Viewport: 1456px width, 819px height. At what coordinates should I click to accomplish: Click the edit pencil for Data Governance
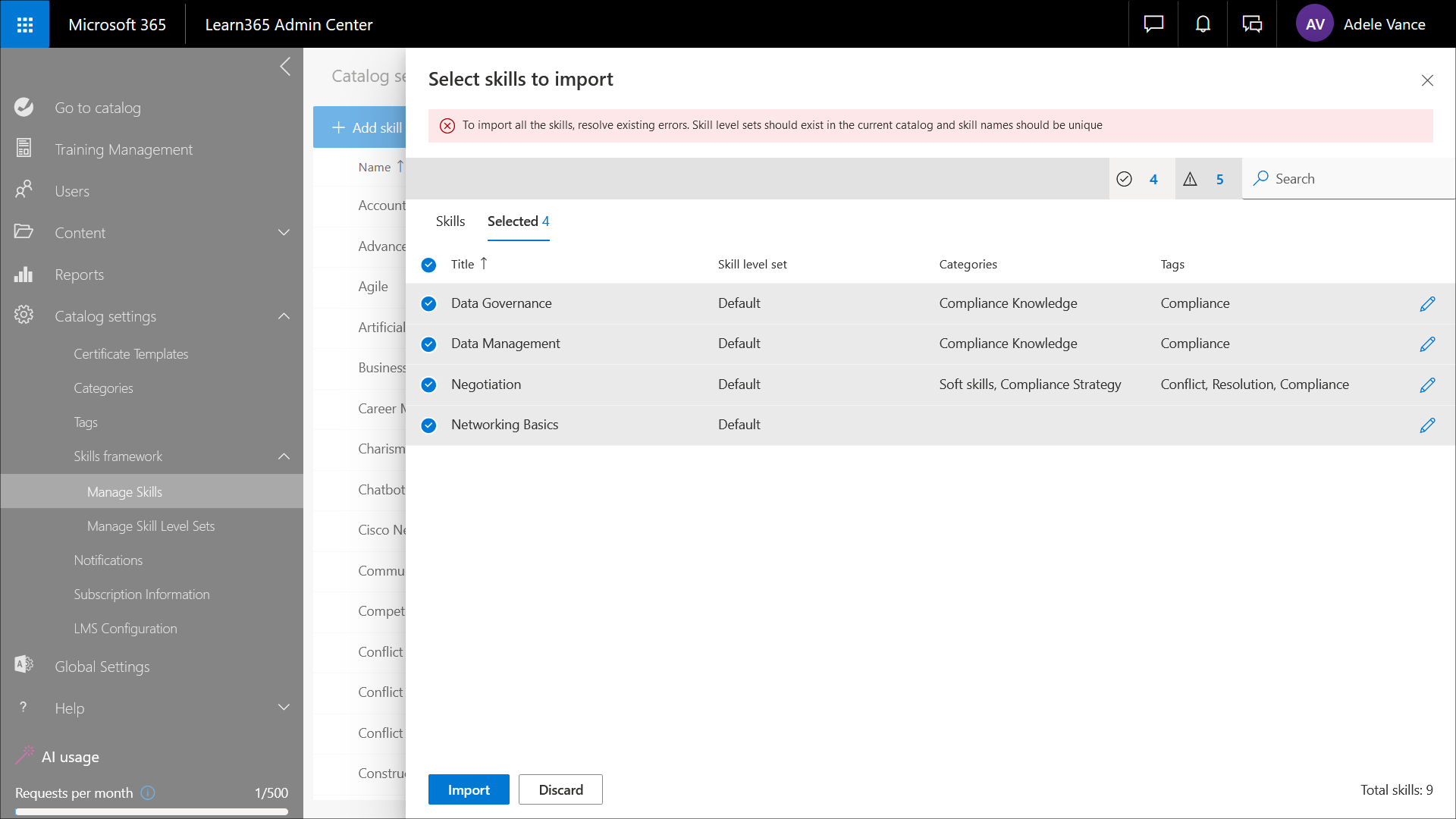tap(1427, 304)
